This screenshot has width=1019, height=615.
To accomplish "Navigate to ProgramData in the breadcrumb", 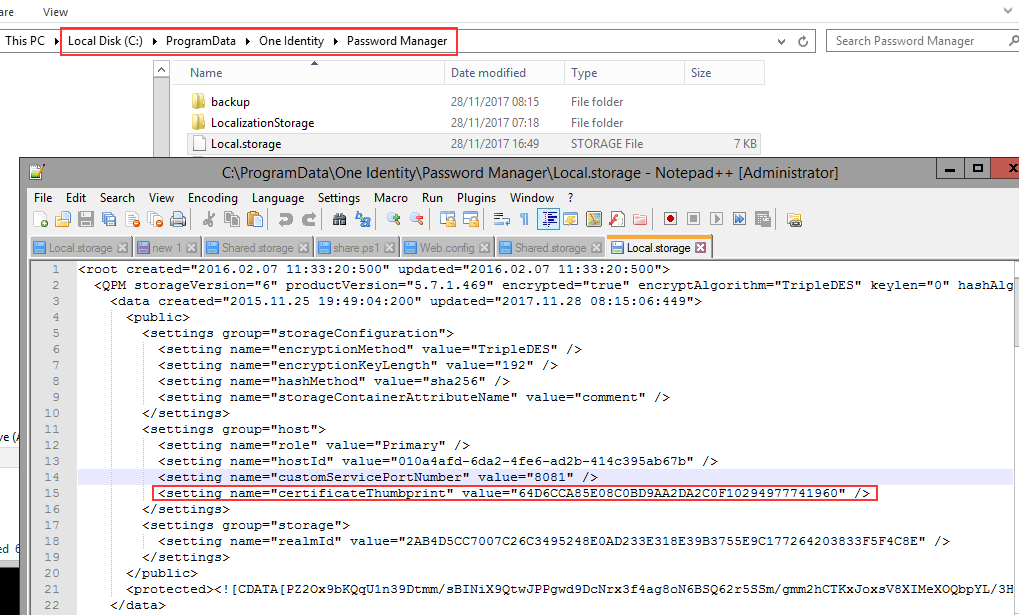I will coord(201,41).
